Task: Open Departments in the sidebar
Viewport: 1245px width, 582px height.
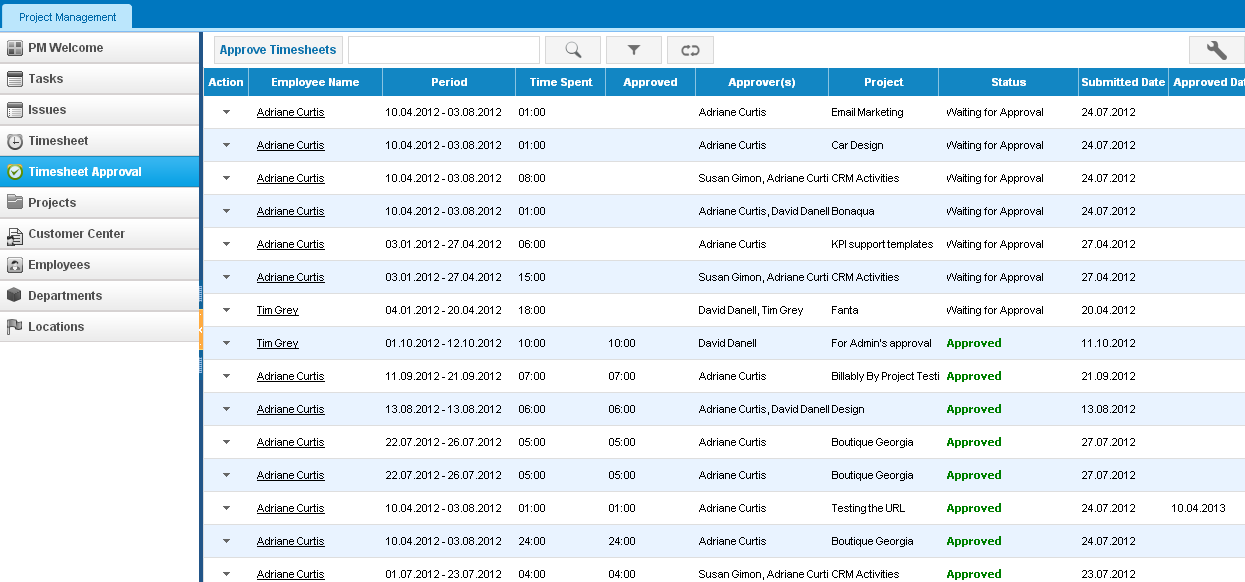Action: tap(100, 296)
